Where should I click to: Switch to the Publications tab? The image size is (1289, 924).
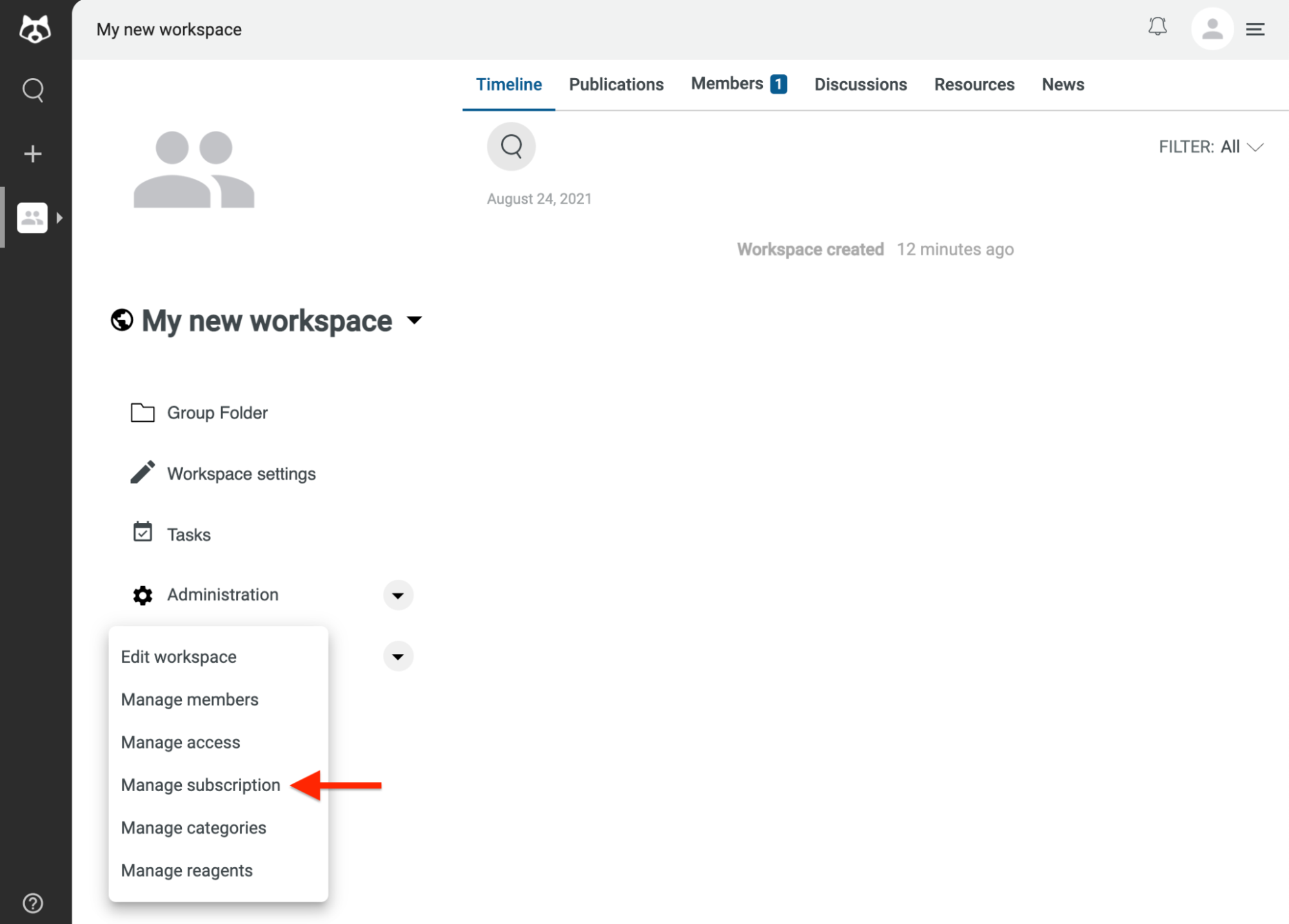(616, 84)
